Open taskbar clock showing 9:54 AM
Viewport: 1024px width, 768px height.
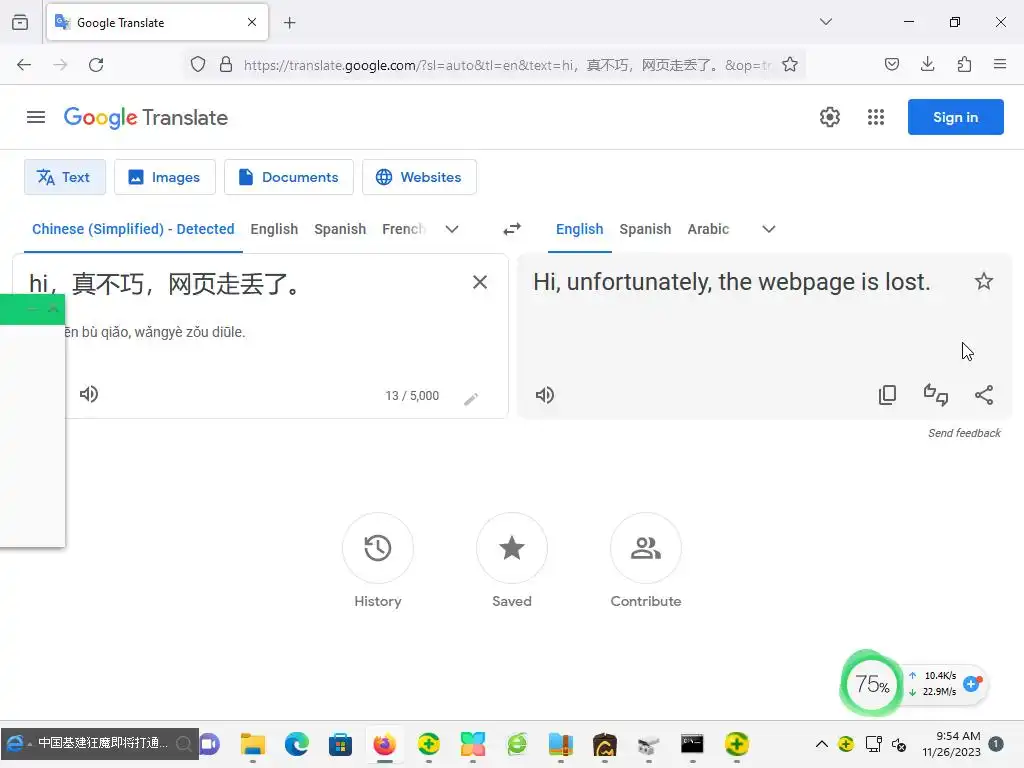[x=952, y=744]
